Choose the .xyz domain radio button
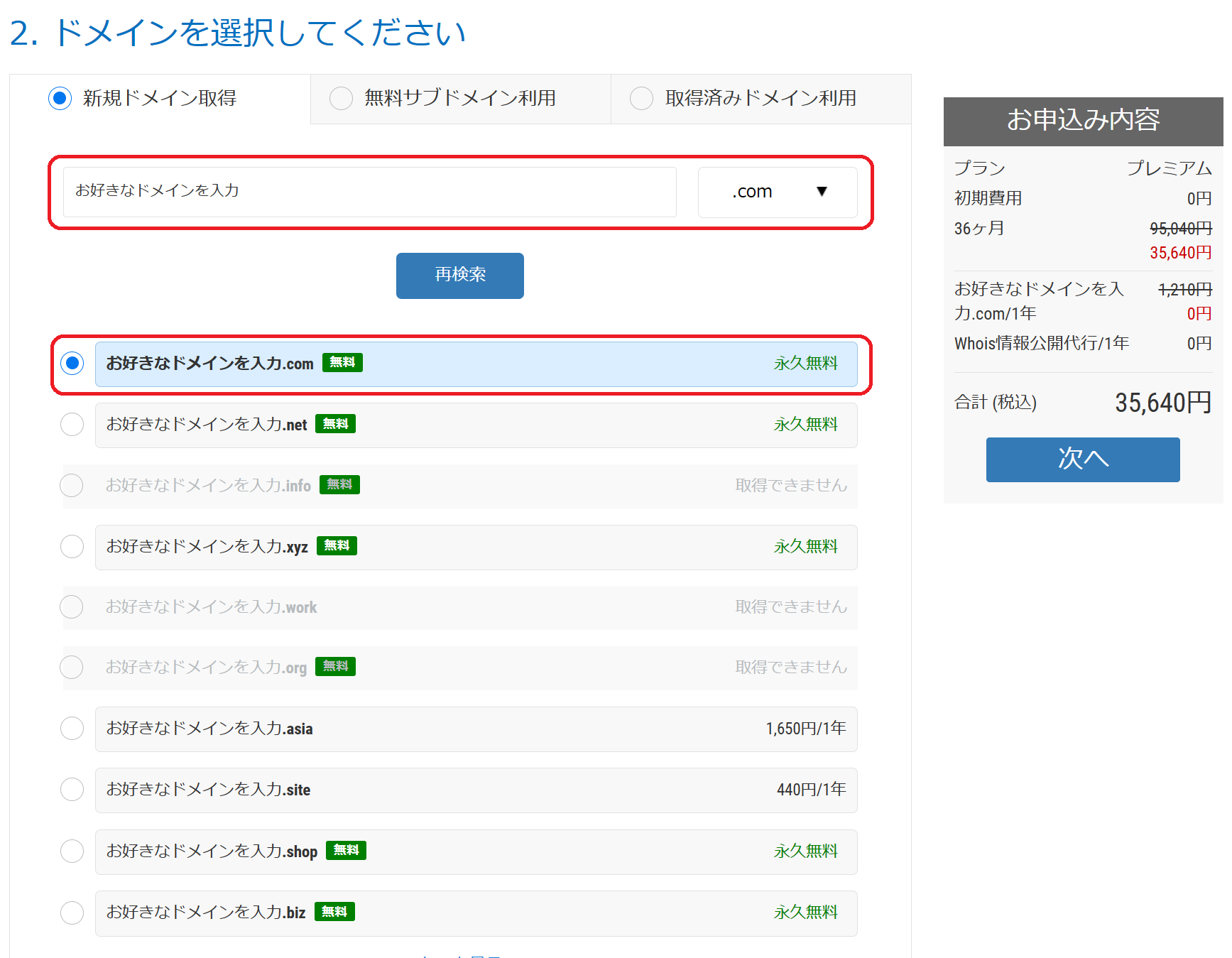1232x958 pixels. coord(72,547)
